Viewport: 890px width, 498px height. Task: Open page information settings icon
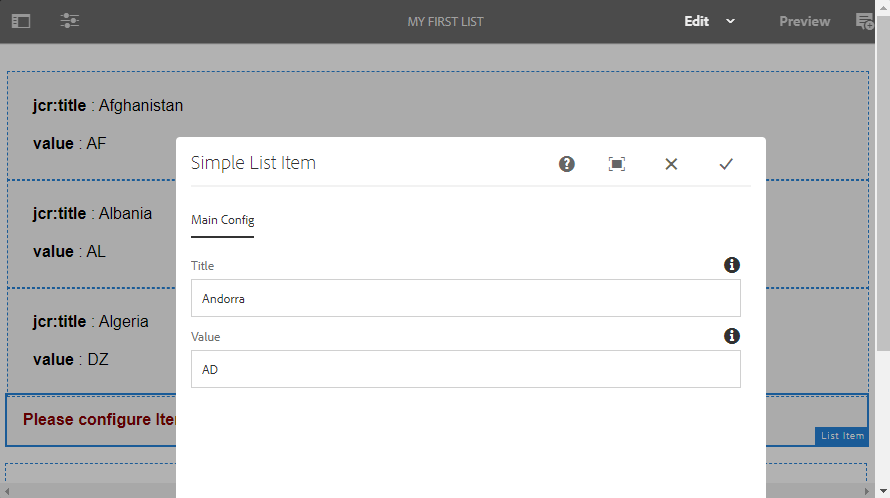pyautogui.click(x=70, y=21)
